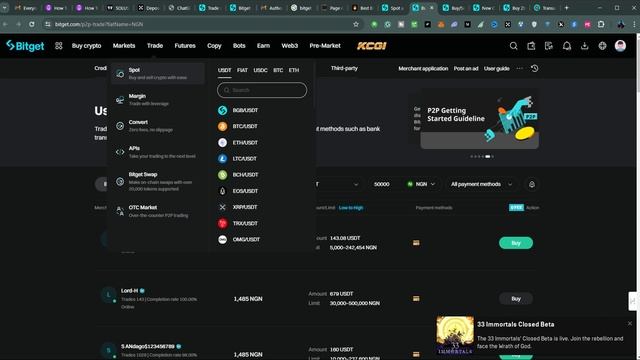Select the FIAT market tab
The height and width of the screenshot is (360, 640).
coord(242,70)
